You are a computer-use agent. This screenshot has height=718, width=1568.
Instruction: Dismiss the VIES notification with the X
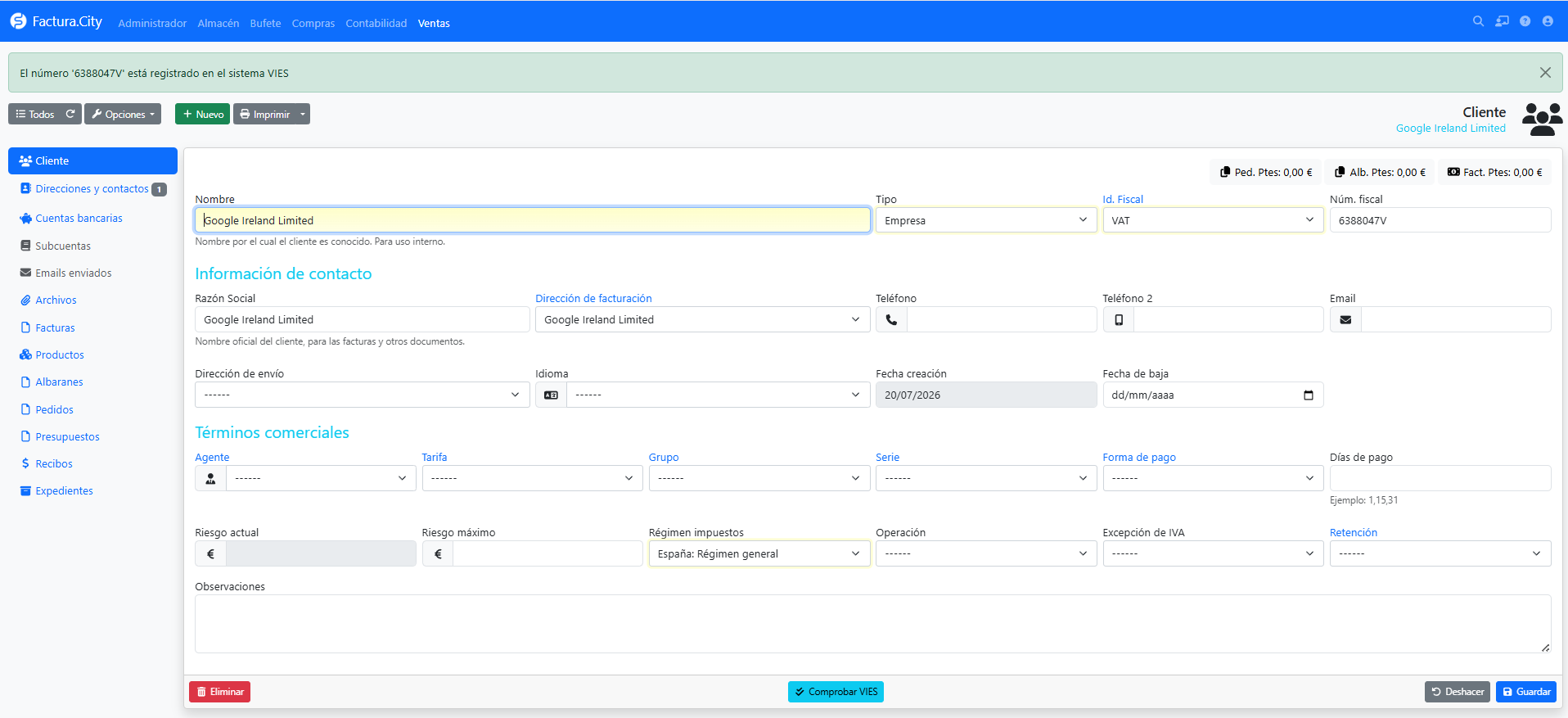1545,73
